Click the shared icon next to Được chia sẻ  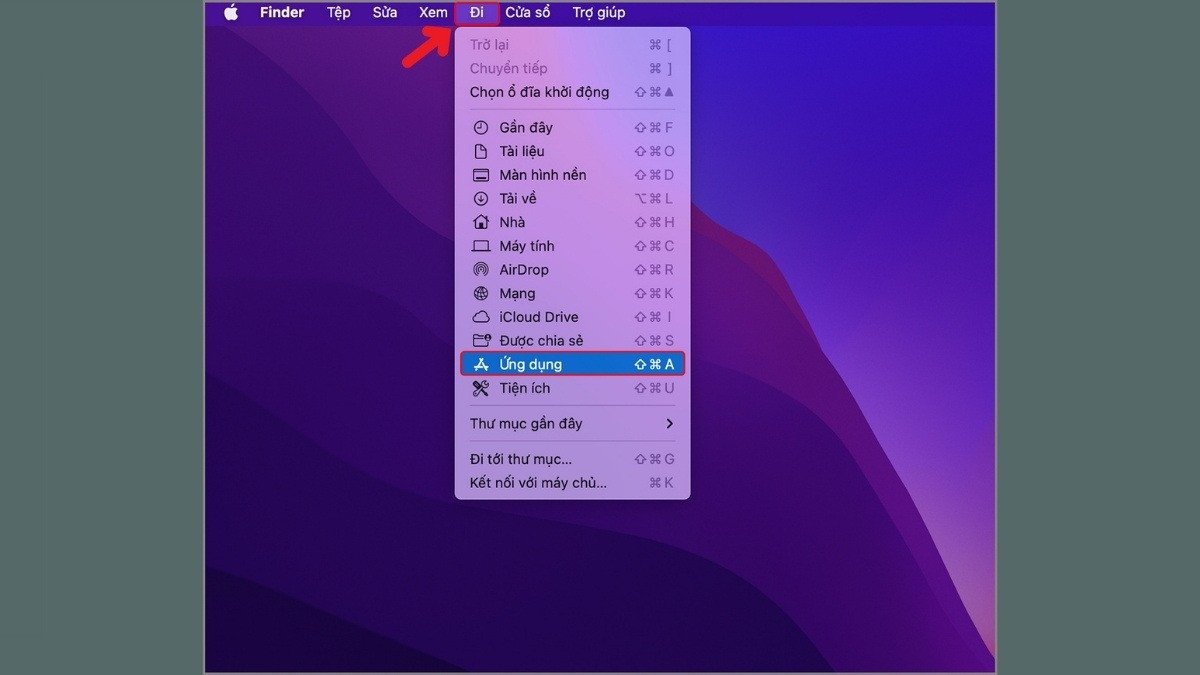(480, 340)
